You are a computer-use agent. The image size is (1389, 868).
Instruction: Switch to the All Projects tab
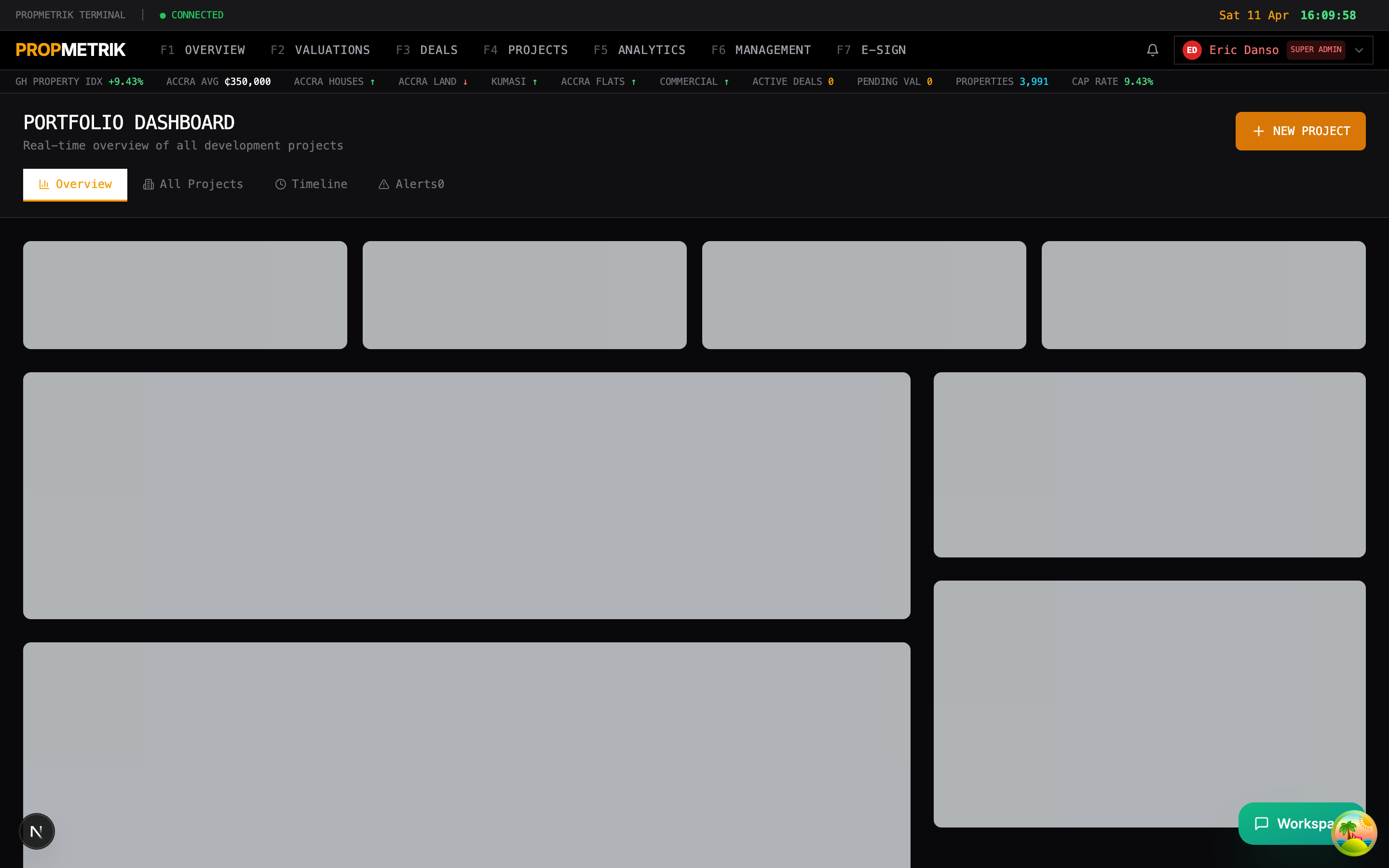[x=193, y=184]
